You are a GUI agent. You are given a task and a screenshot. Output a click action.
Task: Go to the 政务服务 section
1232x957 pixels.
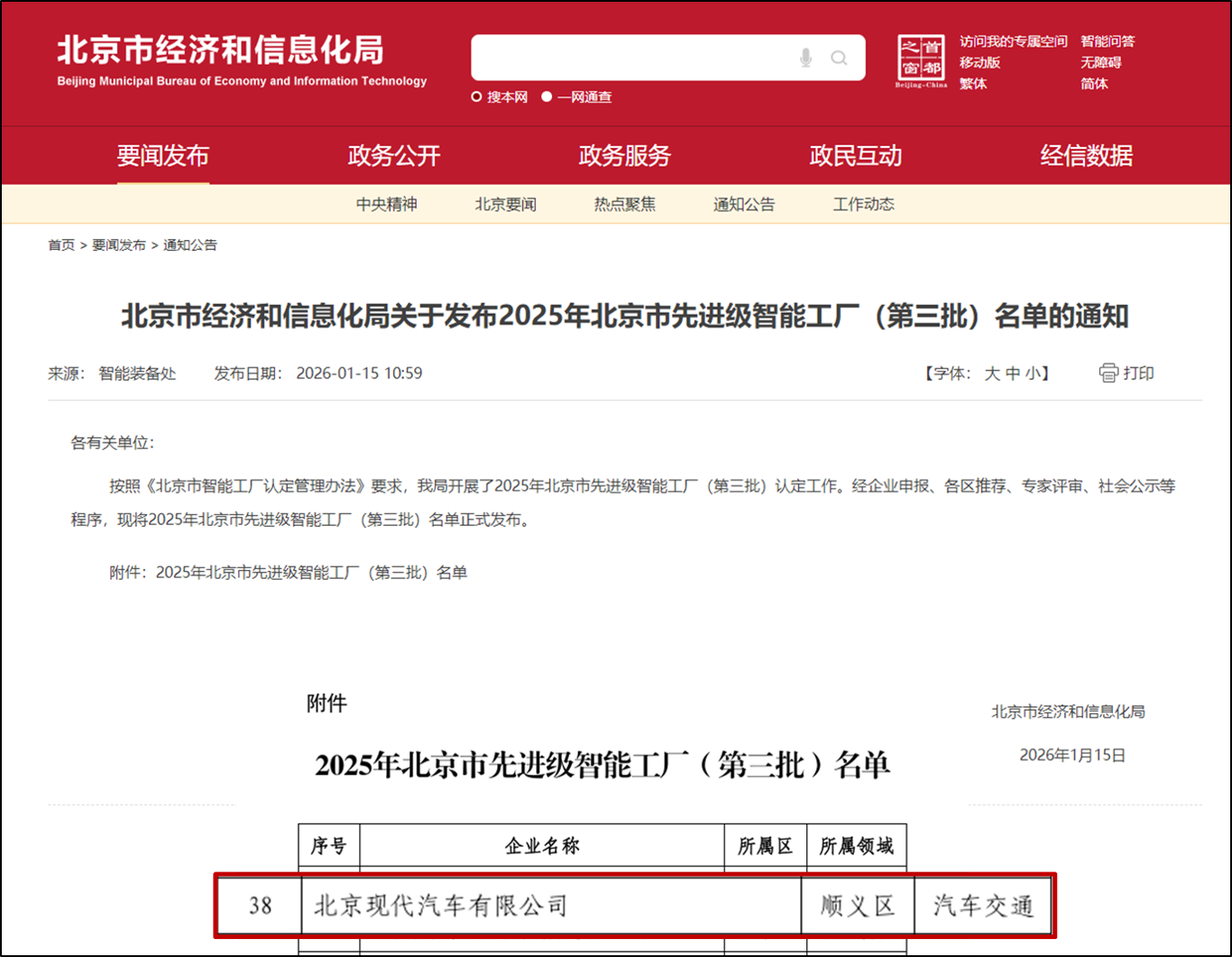point(625,156)
